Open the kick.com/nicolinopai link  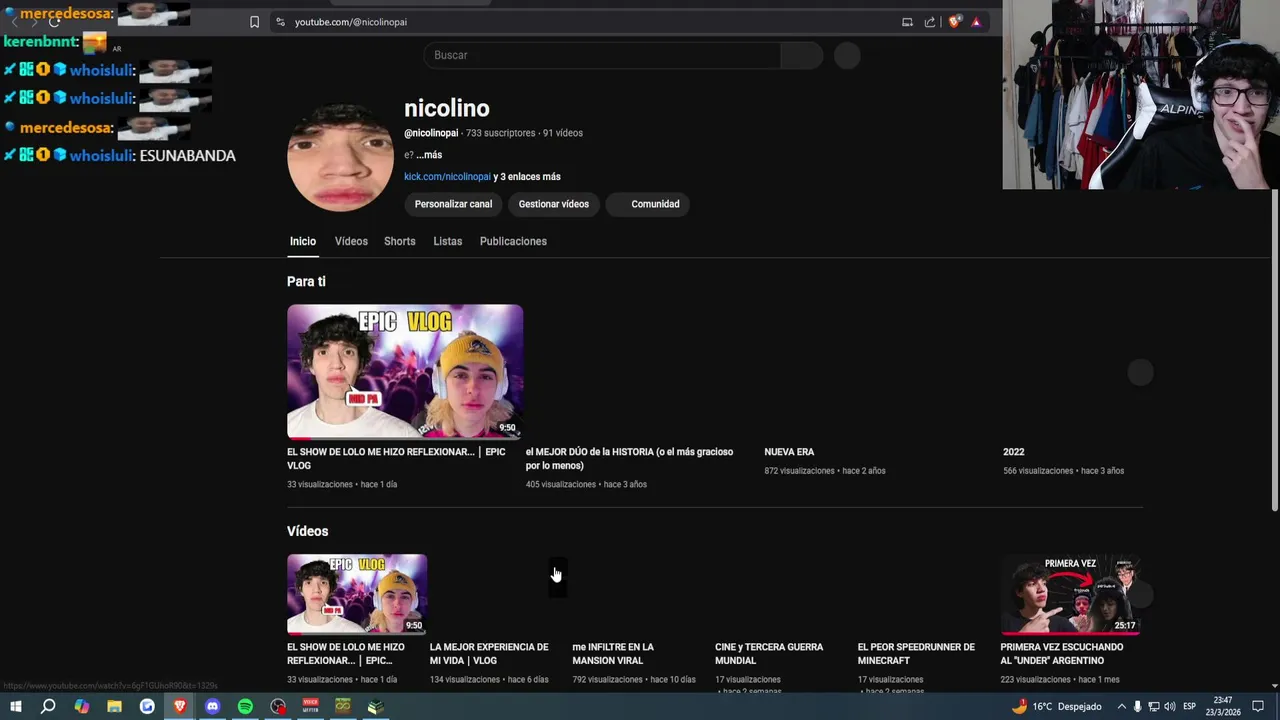pos(447,177)
